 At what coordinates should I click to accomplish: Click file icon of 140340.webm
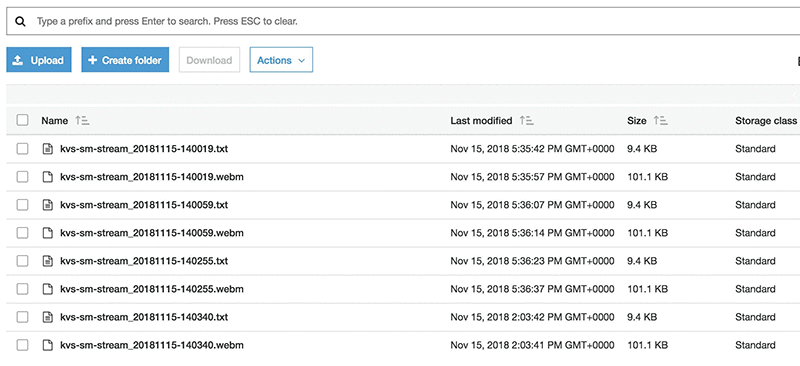47,346
